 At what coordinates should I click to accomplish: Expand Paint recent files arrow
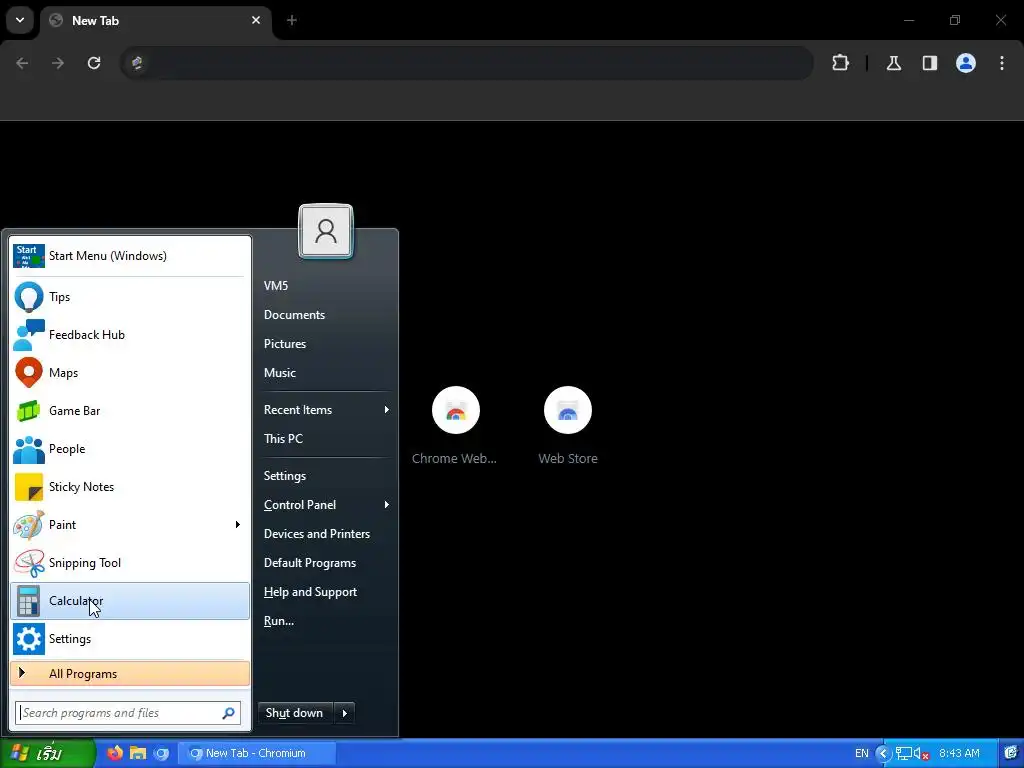point(238,524)
